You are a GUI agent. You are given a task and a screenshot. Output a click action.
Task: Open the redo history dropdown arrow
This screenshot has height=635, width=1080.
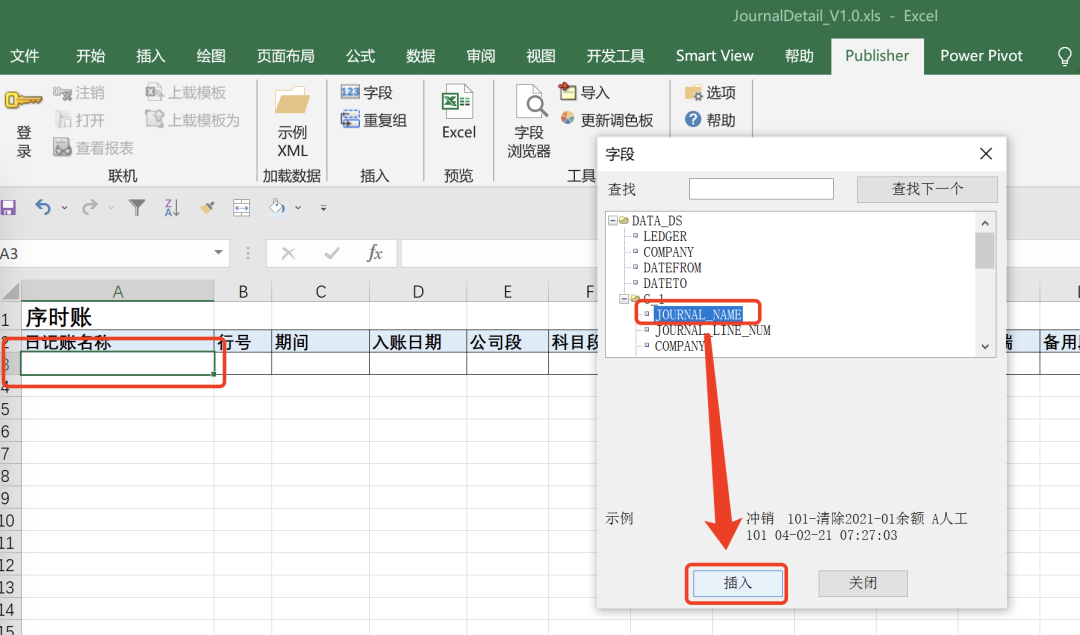coord(111,207)
